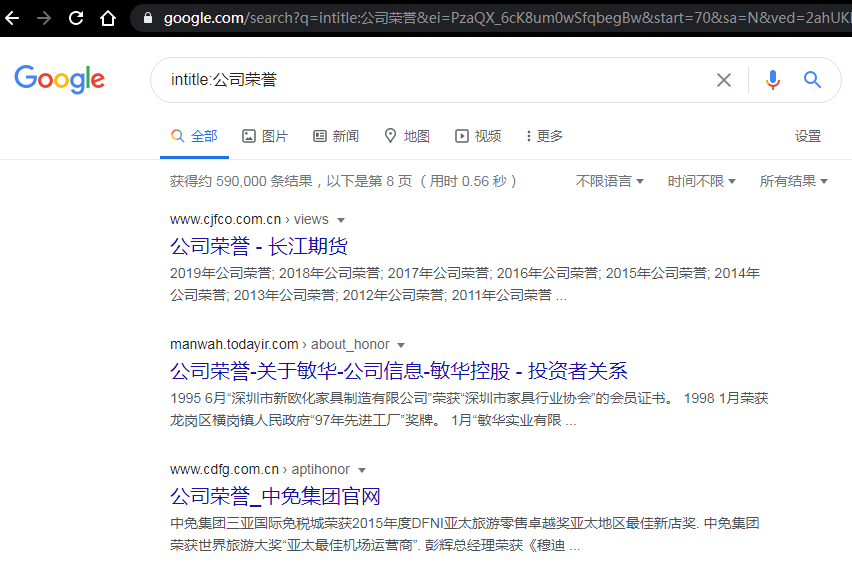Switch to the 图片 images tab
The image size is (852, 572).
pyautogui.click(x=265, y=136)
